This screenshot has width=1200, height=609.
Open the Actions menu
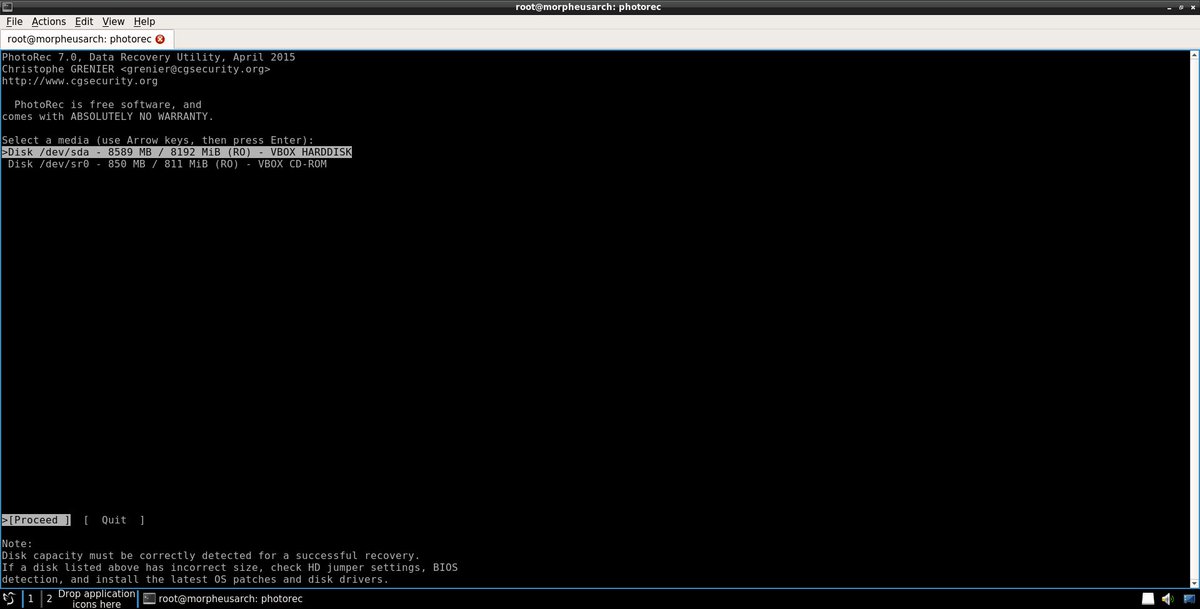[48, 21]
